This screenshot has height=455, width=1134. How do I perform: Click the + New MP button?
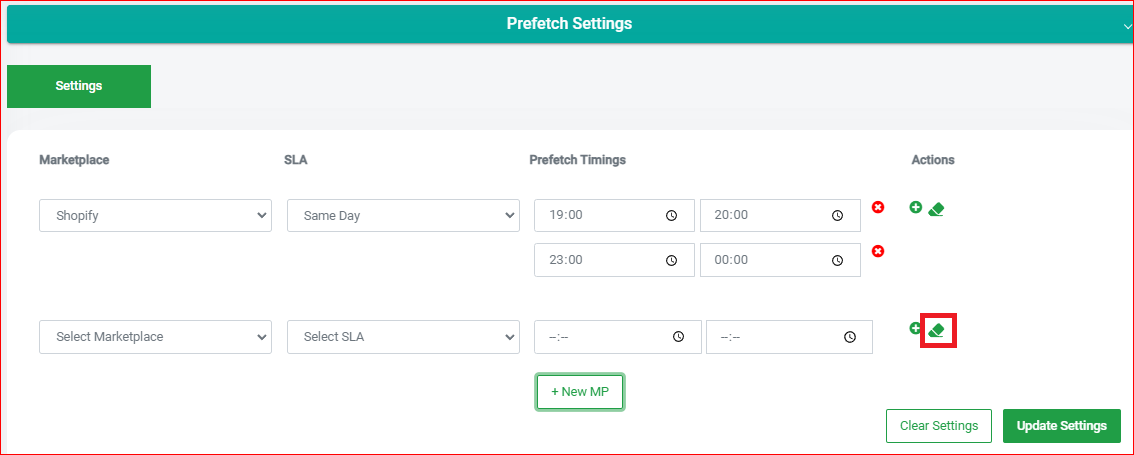(579, 392)
